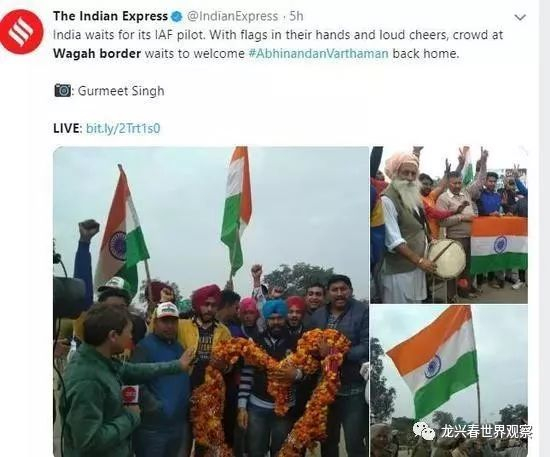Open the #AbhinandanVarthaman hashtag
The width and height of the screenshot is (550, 457).
pyautogui.click(x=318, y=54)
